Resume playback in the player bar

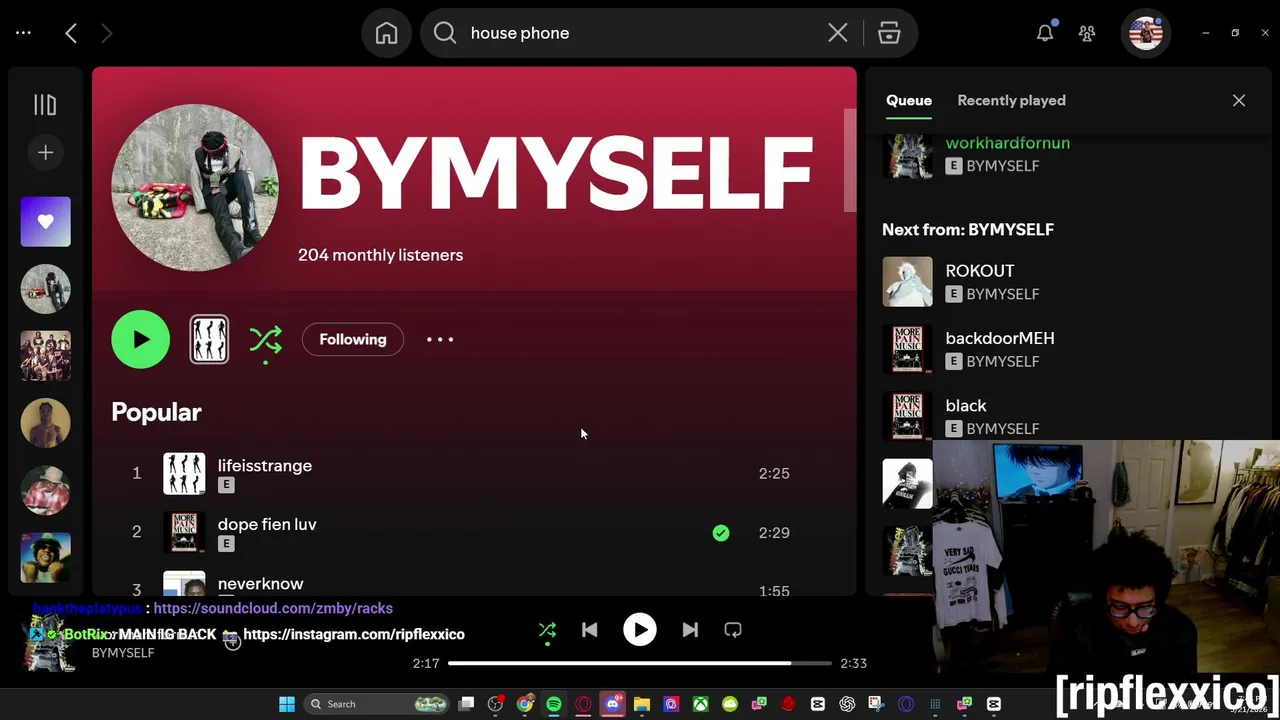tap(640, 630)
